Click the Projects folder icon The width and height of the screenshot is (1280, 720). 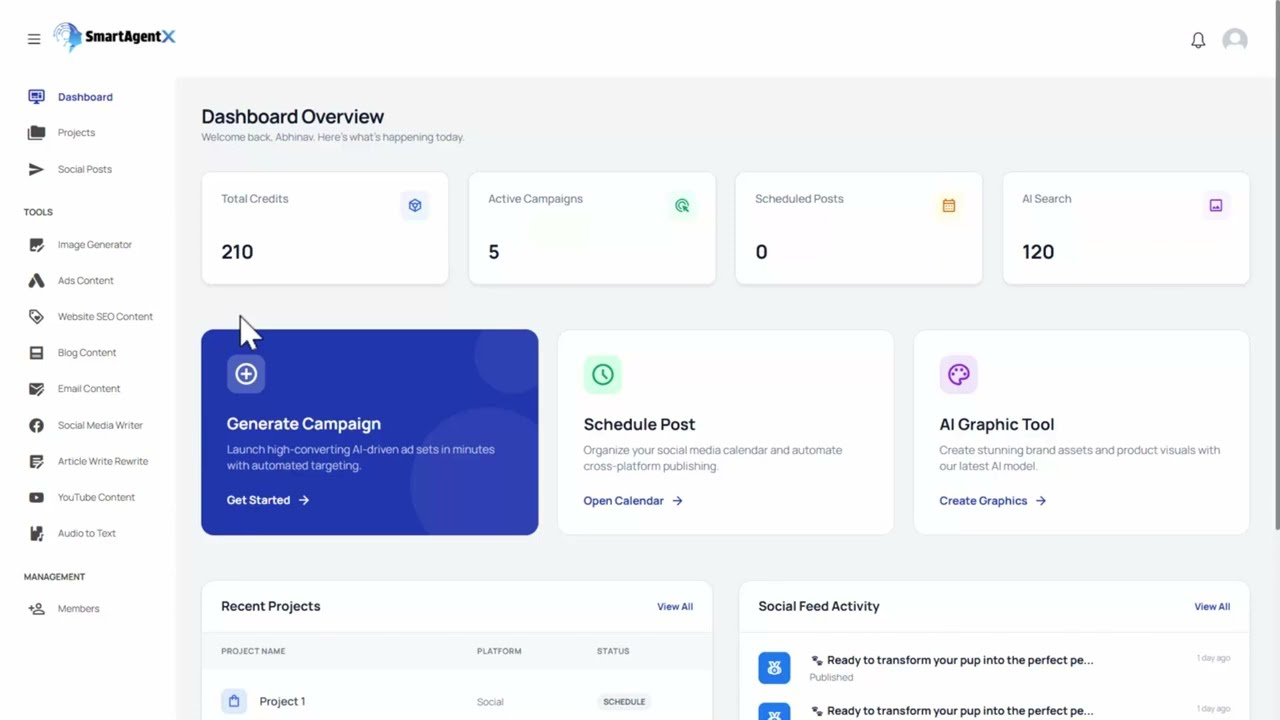tap(36, 132)
